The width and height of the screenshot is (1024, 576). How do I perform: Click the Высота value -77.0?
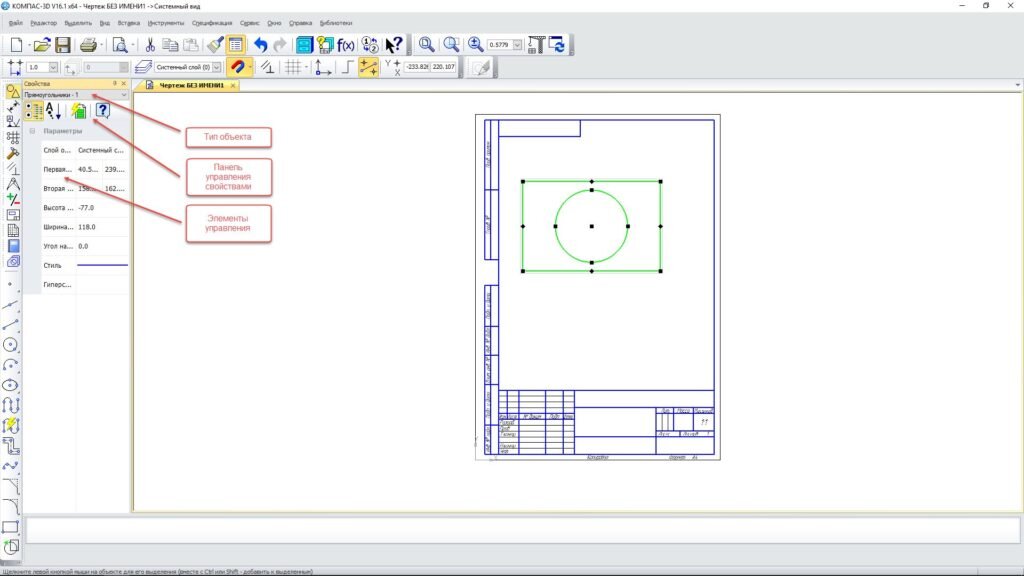point(102,208)
